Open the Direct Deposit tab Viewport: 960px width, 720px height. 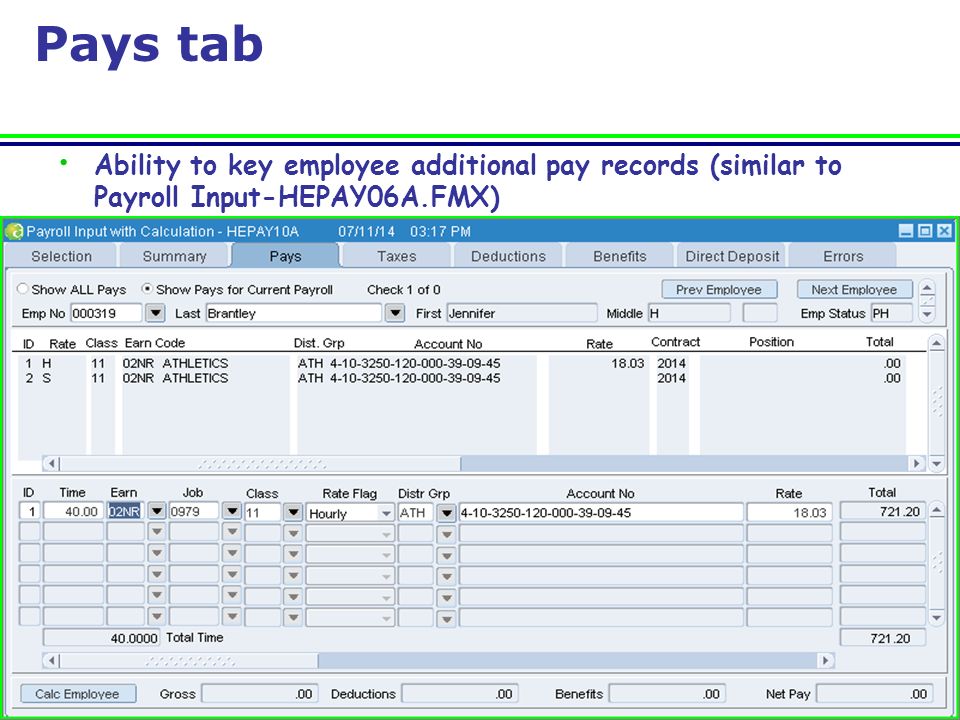pos(732,257)
